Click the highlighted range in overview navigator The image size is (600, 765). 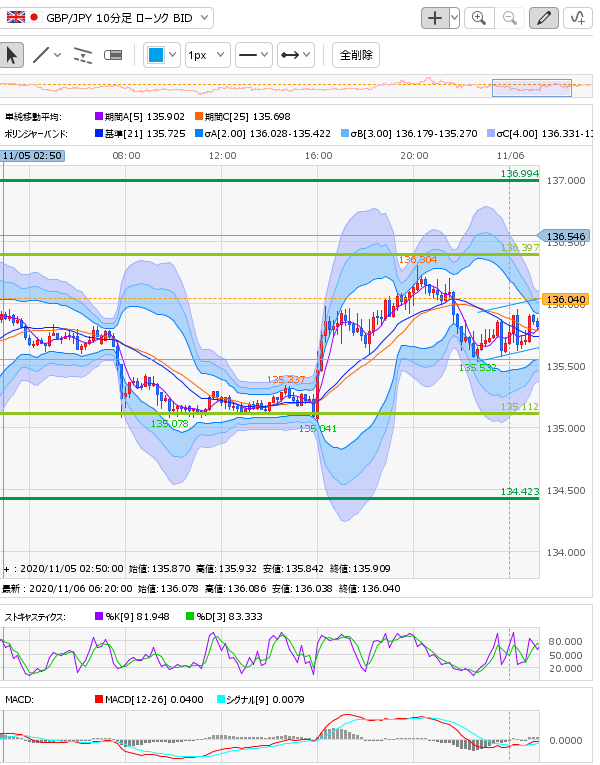(532, 88)
